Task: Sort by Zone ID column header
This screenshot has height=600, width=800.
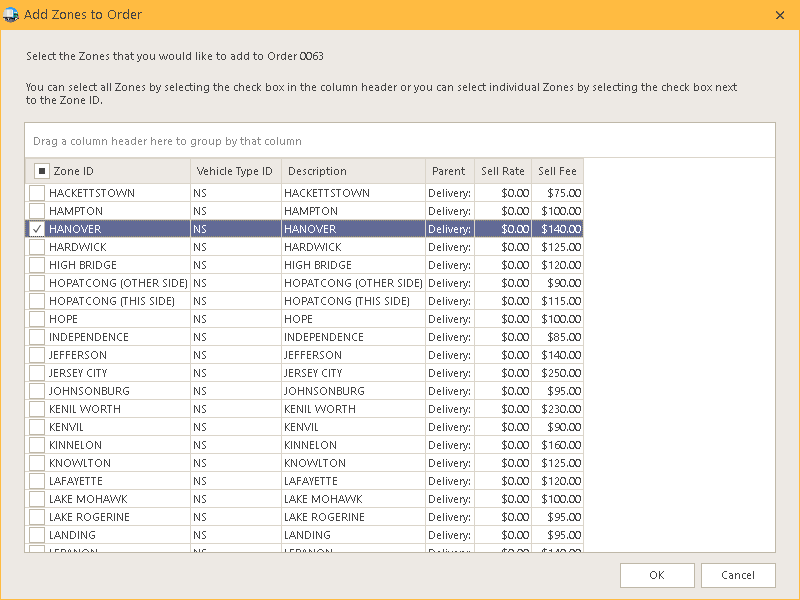Action: click(x=115, y=171)
